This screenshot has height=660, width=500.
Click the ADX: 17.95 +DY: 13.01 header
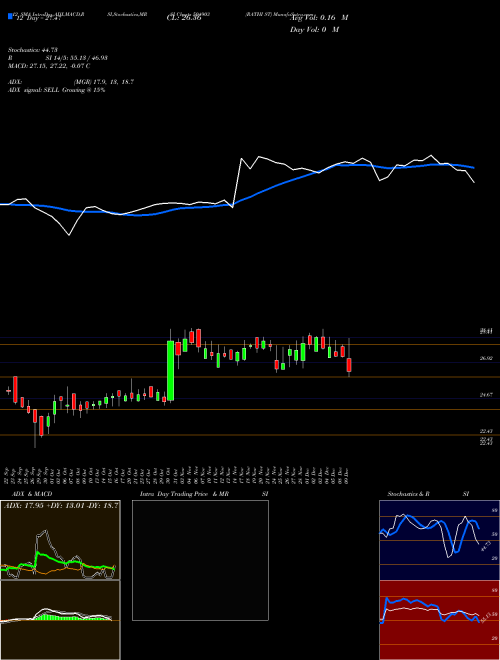tap(61, 505)
